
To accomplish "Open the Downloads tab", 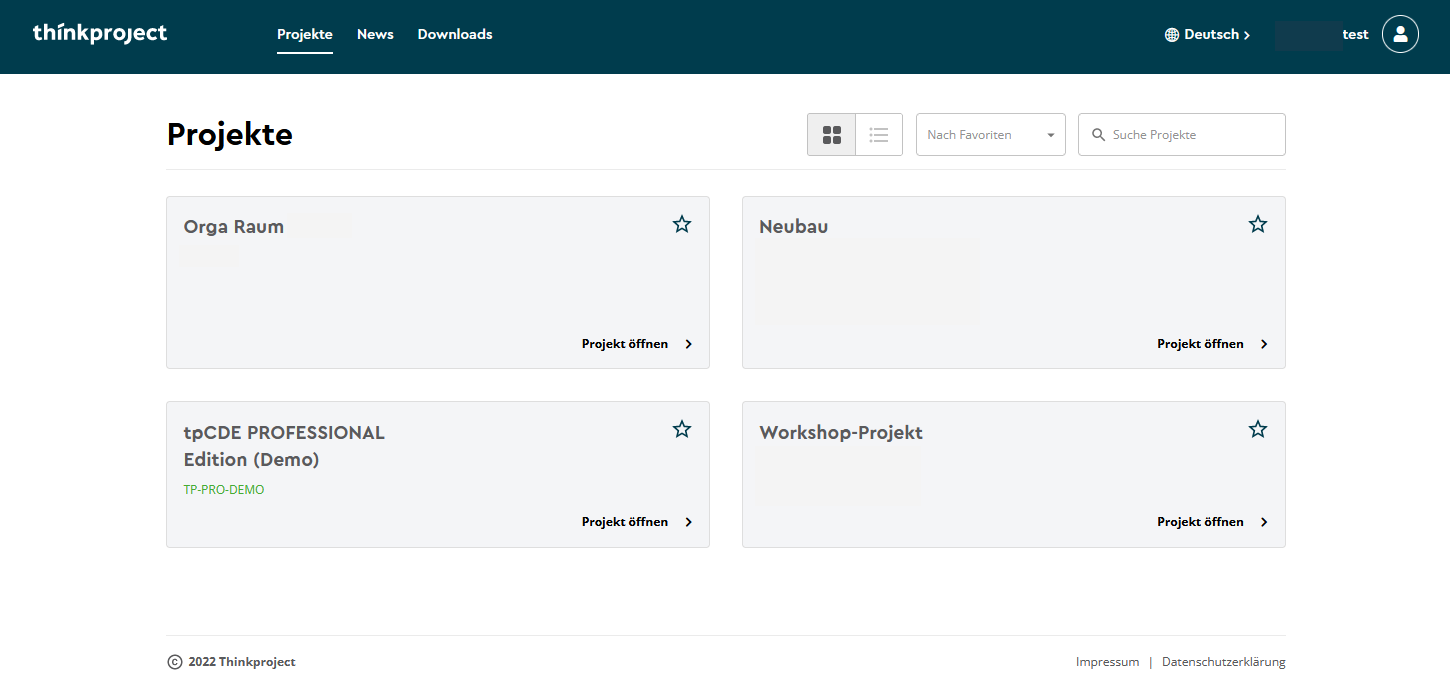I will [455, 35].
